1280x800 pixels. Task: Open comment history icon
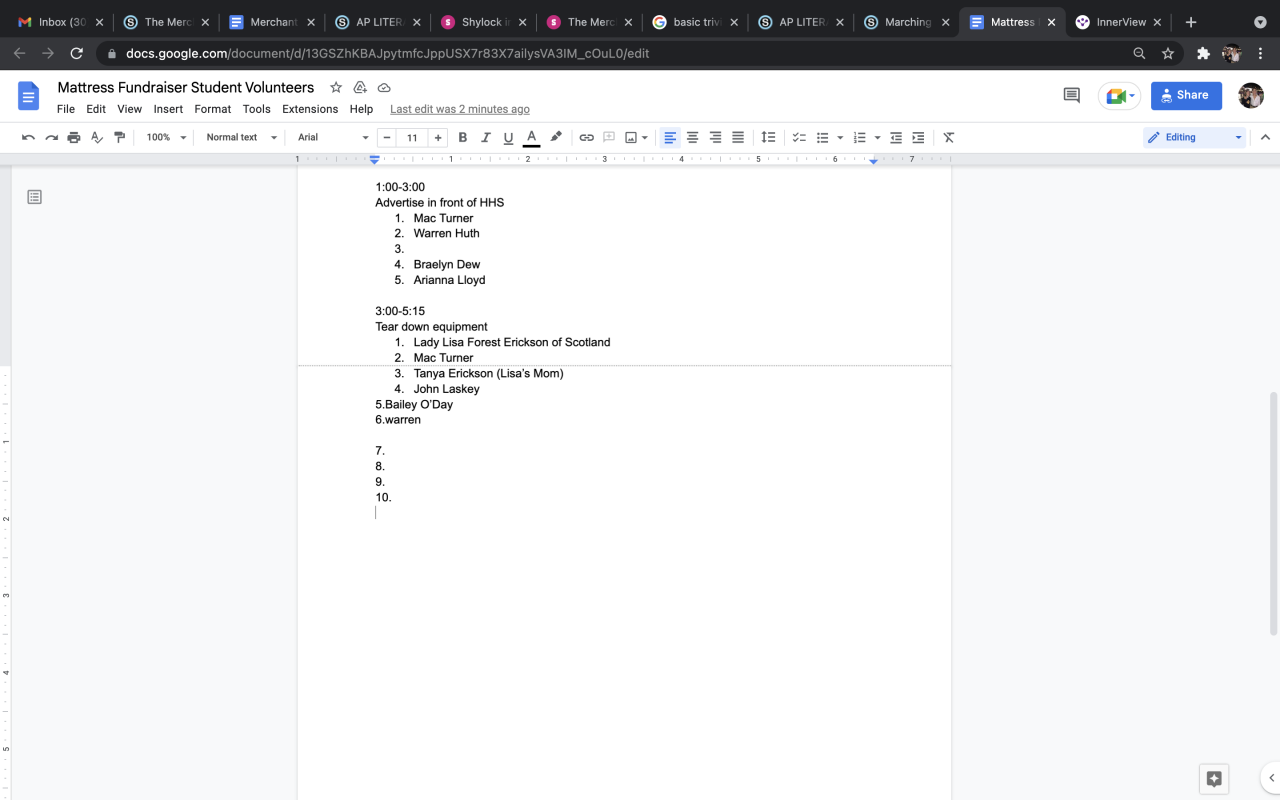tap(1071, 95)
